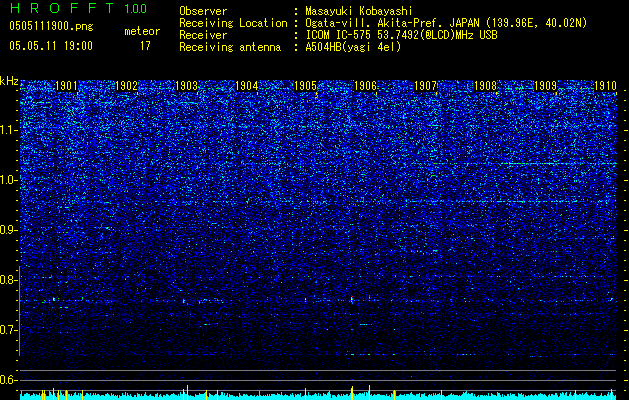
Task: Click the Receiver value ICOM IC-575
Action: [339, 35]
